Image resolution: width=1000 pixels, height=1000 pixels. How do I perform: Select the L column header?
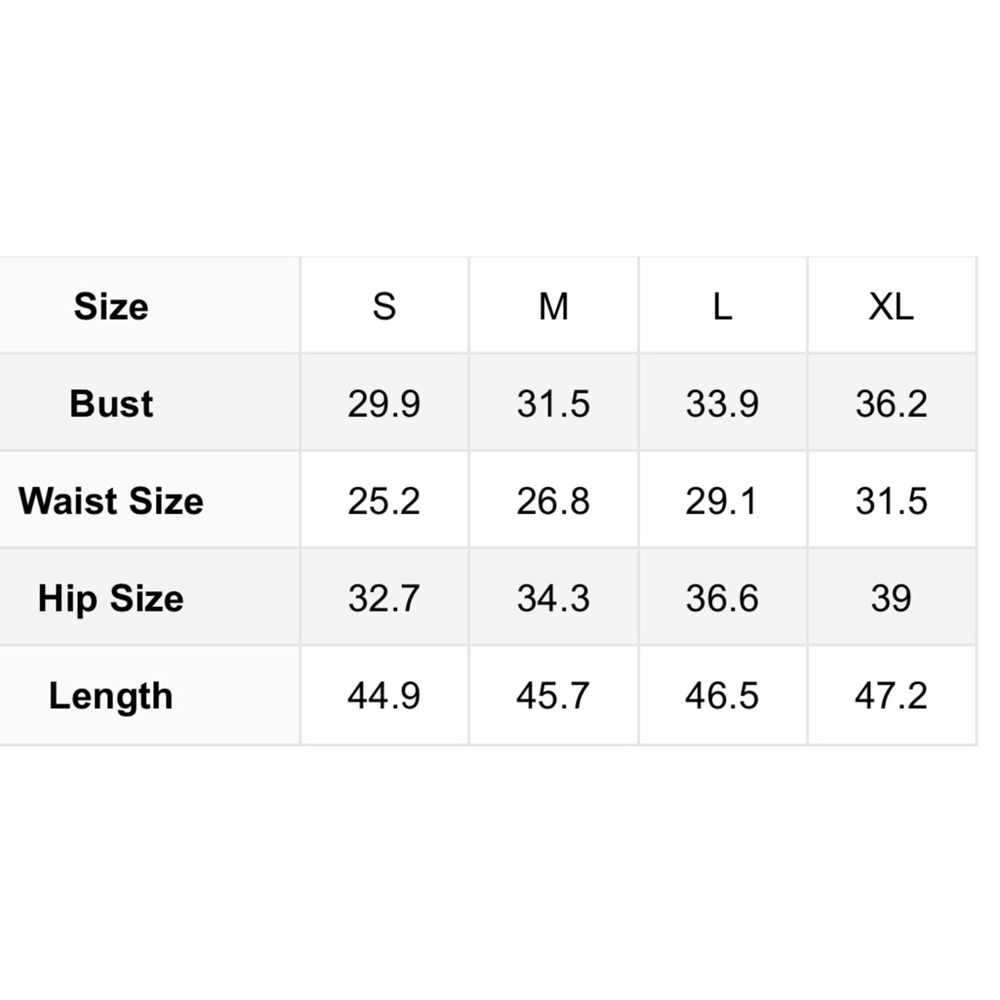722,306
